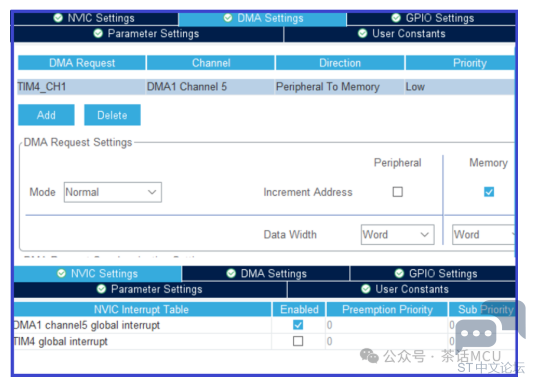Click the Channel column header
534x383 pixels.
coord(211,63)
